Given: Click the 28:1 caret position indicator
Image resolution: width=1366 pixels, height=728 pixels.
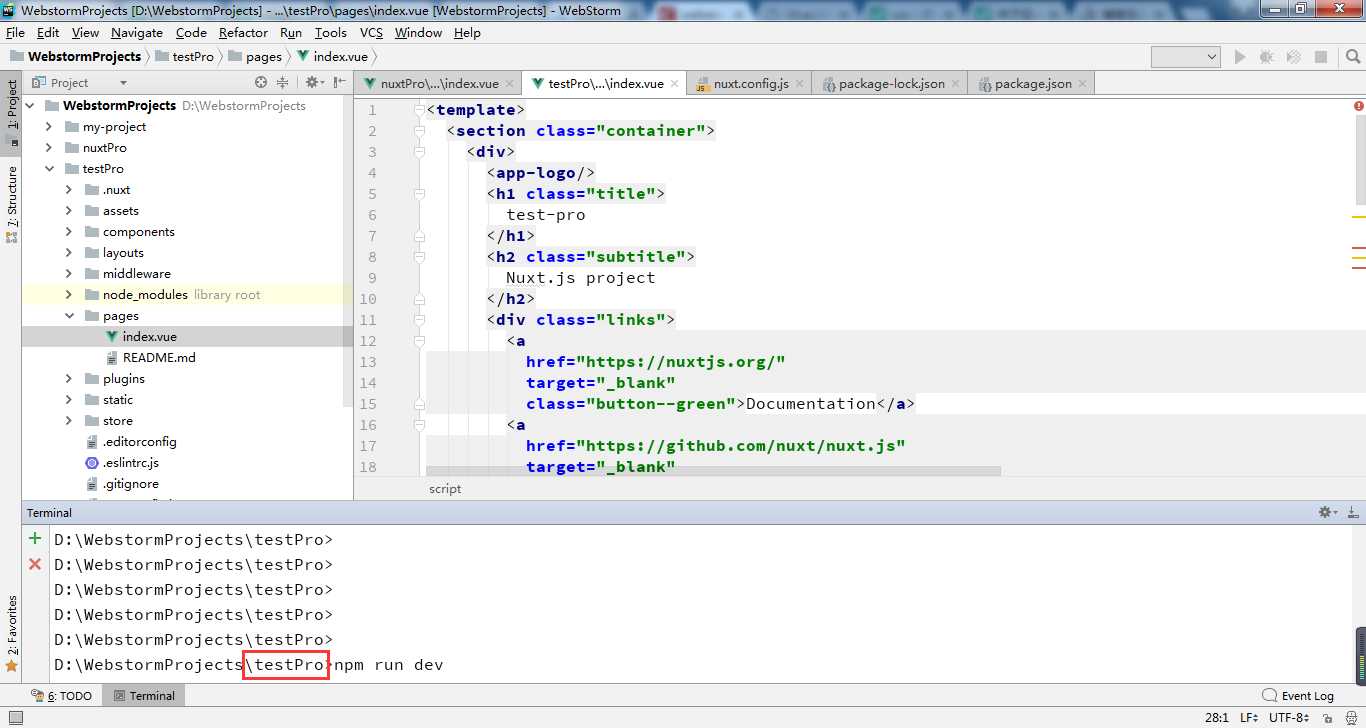Looking at the screenshot, I should pos(1217,718).
